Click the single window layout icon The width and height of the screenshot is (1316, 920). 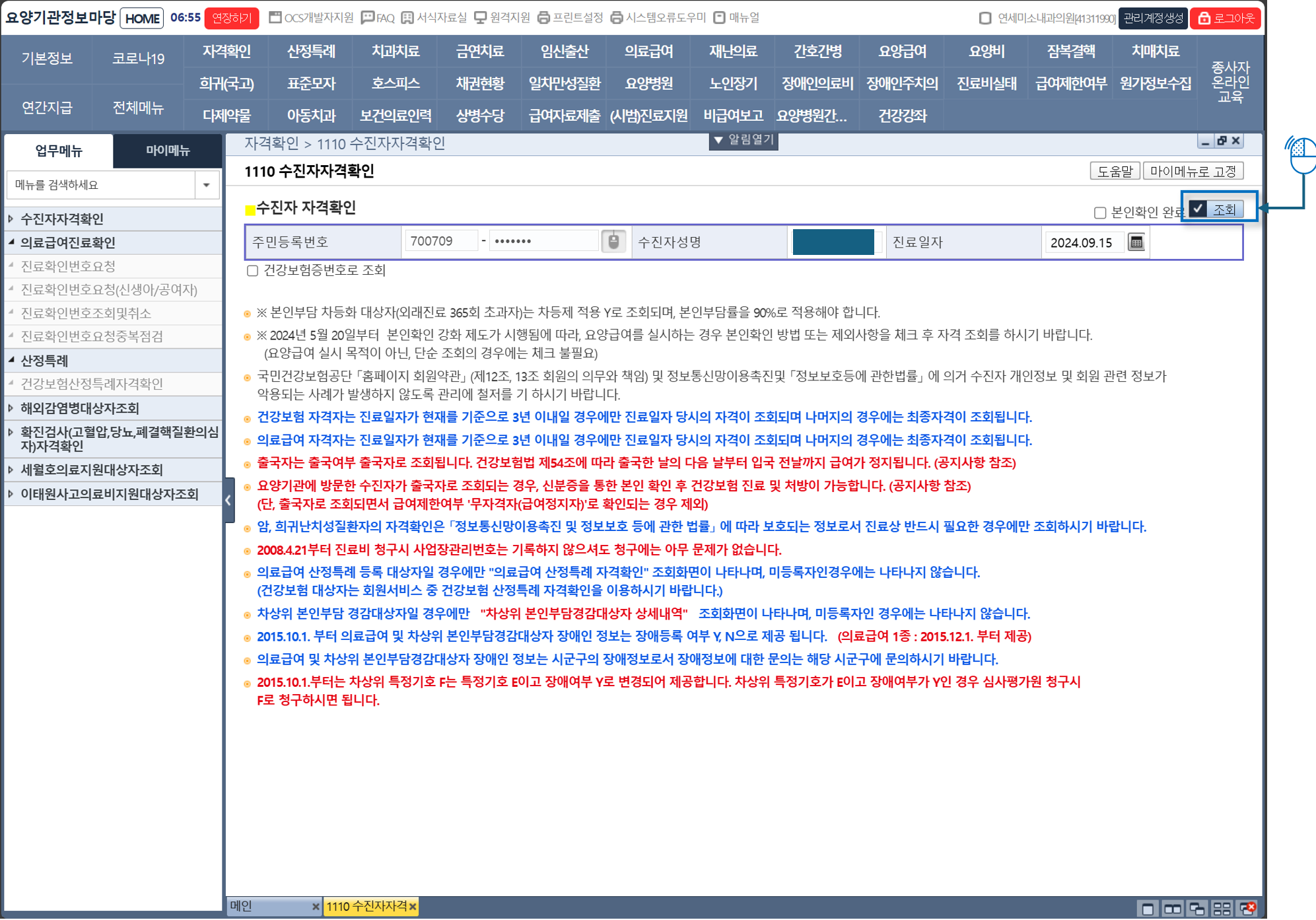pyautogui.click(x=1148, y=909)
